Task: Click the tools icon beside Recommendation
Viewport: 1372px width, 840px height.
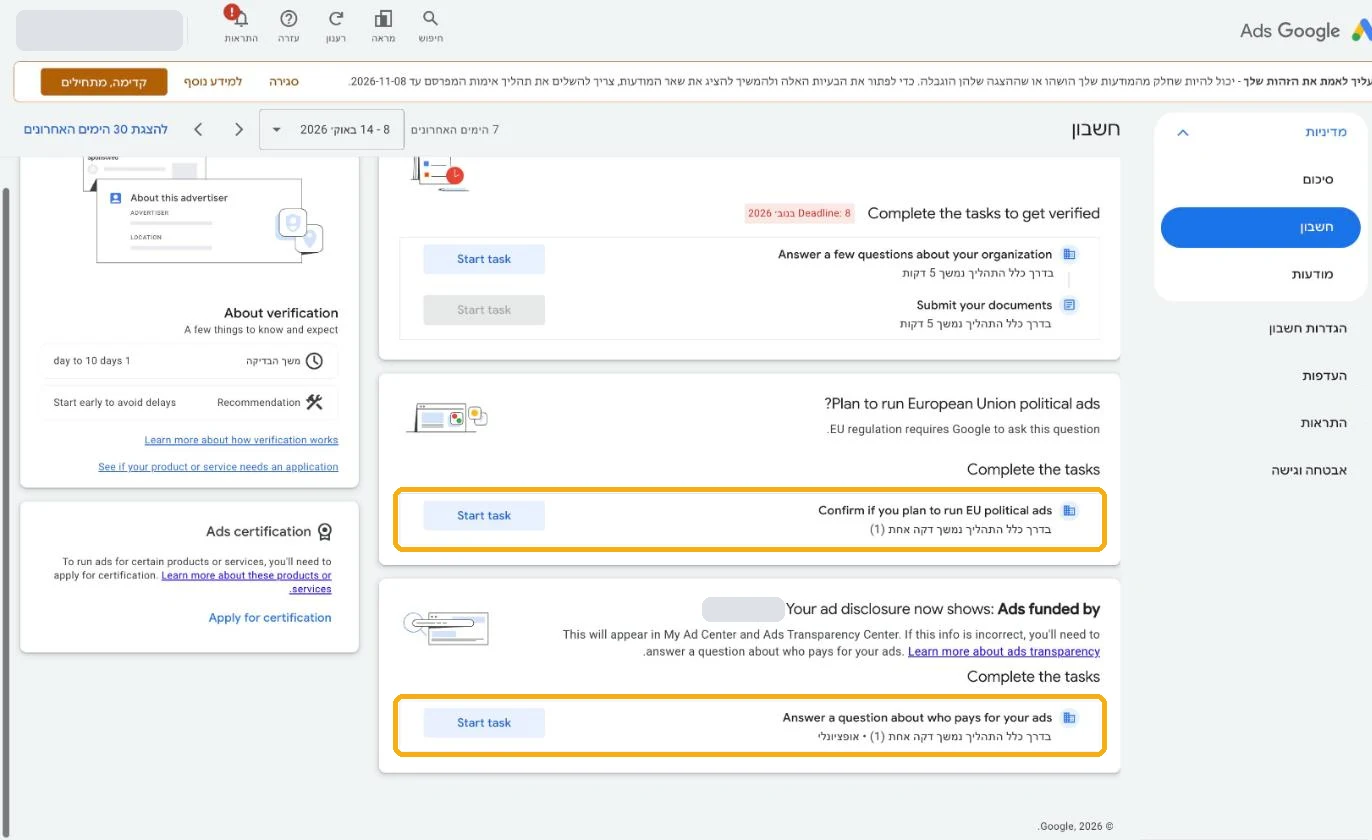Action: (x=314, y=402)
